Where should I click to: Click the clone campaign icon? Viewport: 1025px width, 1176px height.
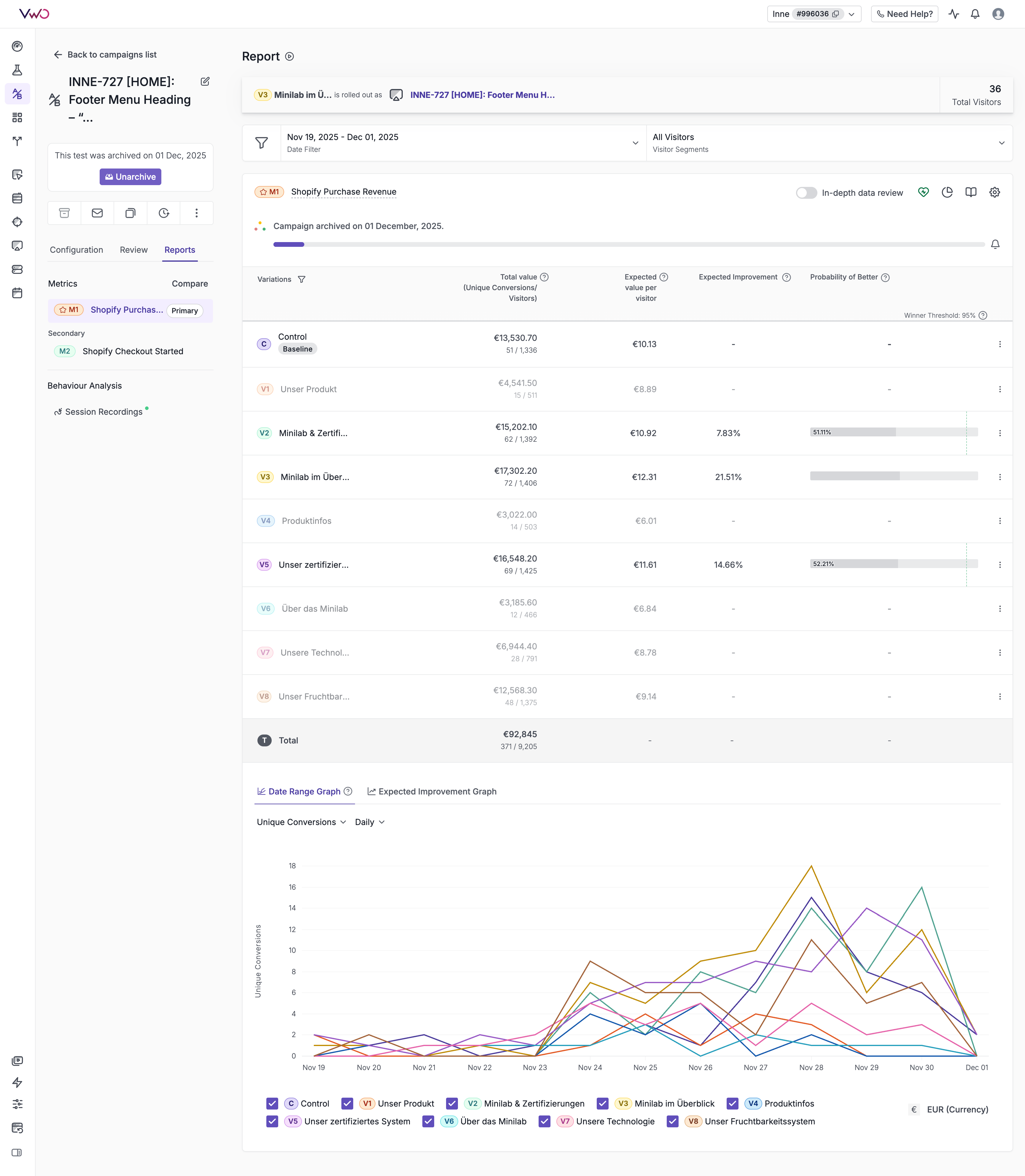pos(130,213)
